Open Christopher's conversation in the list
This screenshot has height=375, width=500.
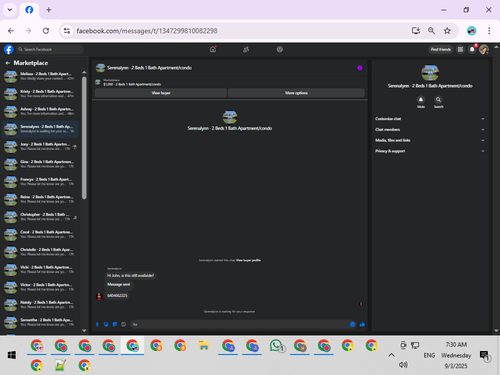tap(40, 217)
